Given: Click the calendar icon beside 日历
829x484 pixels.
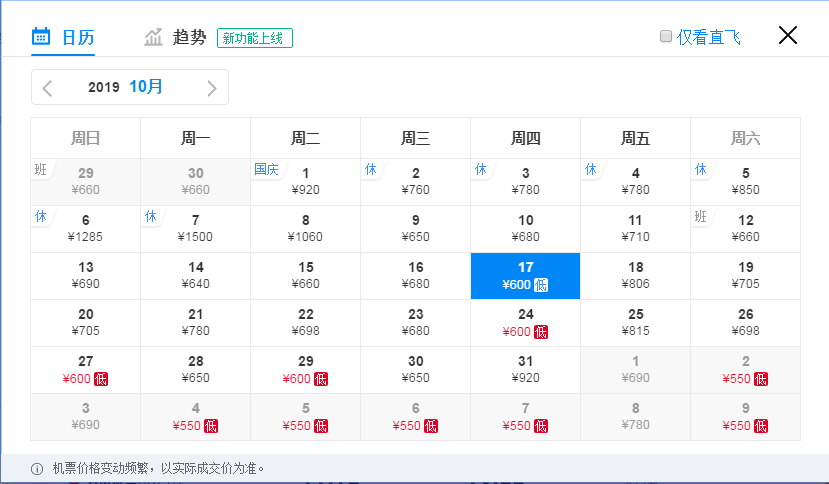Looking at the screenshot, I should point(41,36).
